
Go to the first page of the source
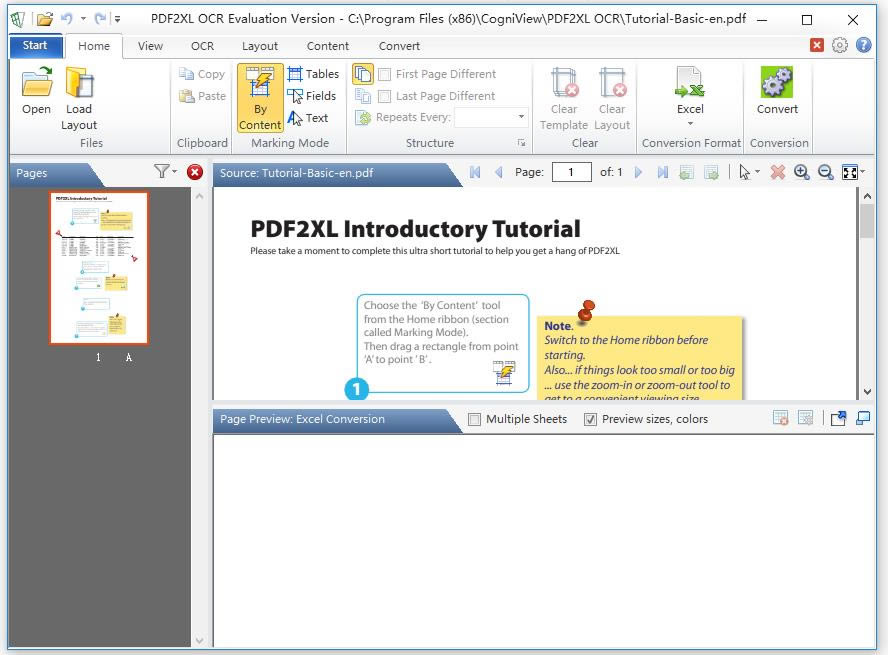click(x=475, y=172)
